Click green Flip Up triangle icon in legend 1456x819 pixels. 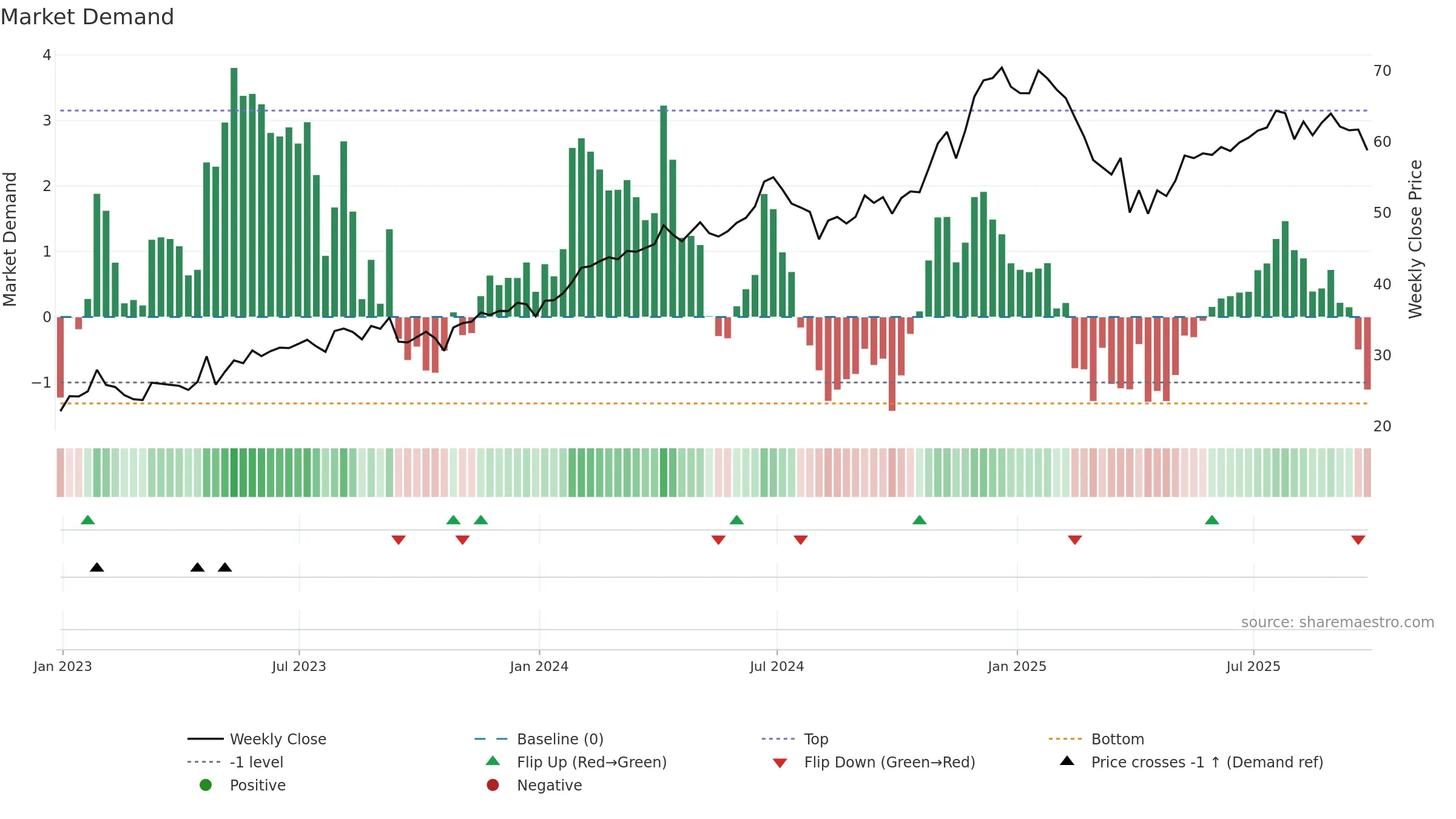point(493,761)
